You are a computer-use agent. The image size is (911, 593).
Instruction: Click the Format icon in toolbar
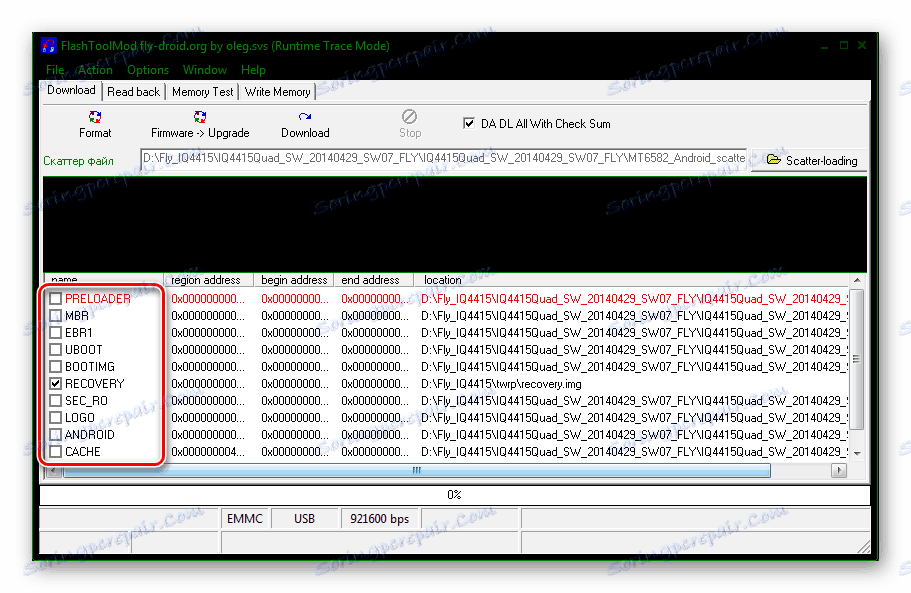pos(95,117)
